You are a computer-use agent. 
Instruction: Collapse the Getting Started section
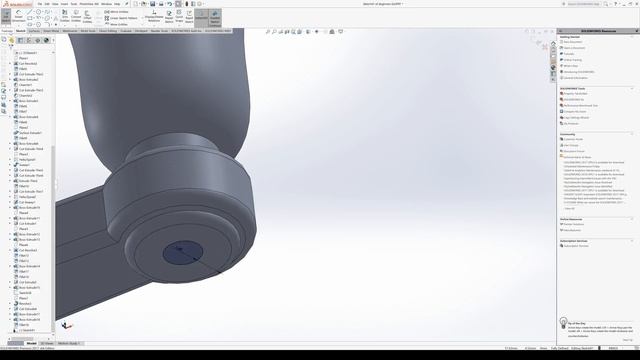click(x=632, y=37)
